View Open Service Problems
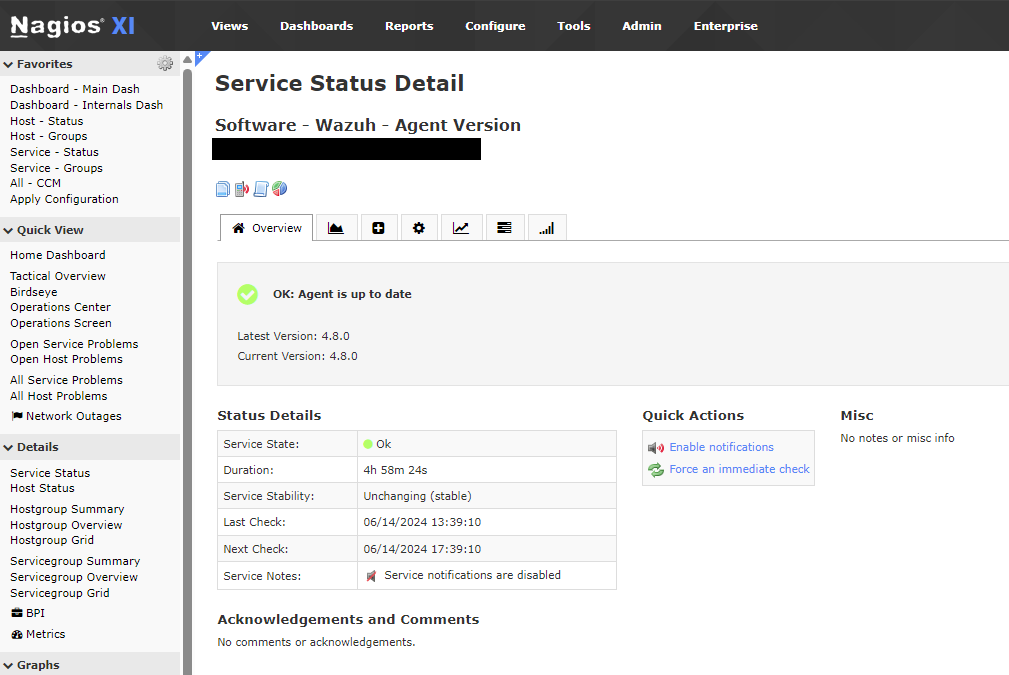The width and height of the screenshot is (1009, 675). coord(74,344)
